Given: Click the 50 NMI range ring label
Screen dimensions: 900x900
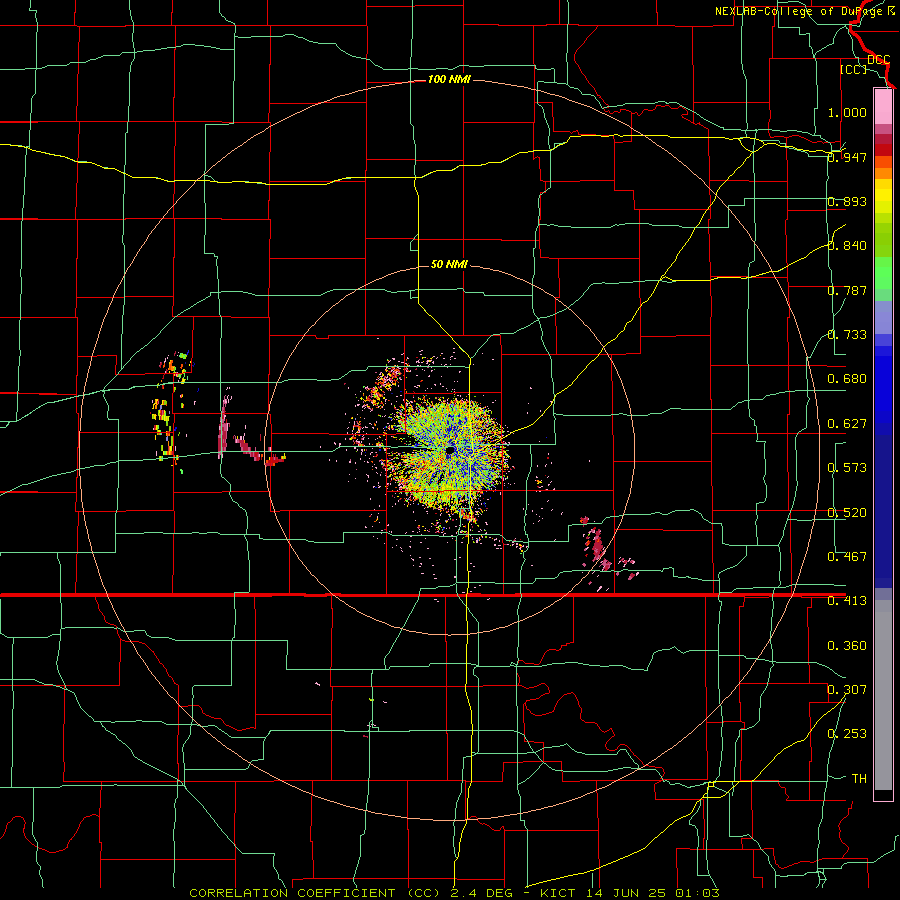Looking at the screenshot, I should [x=449, y=265].
